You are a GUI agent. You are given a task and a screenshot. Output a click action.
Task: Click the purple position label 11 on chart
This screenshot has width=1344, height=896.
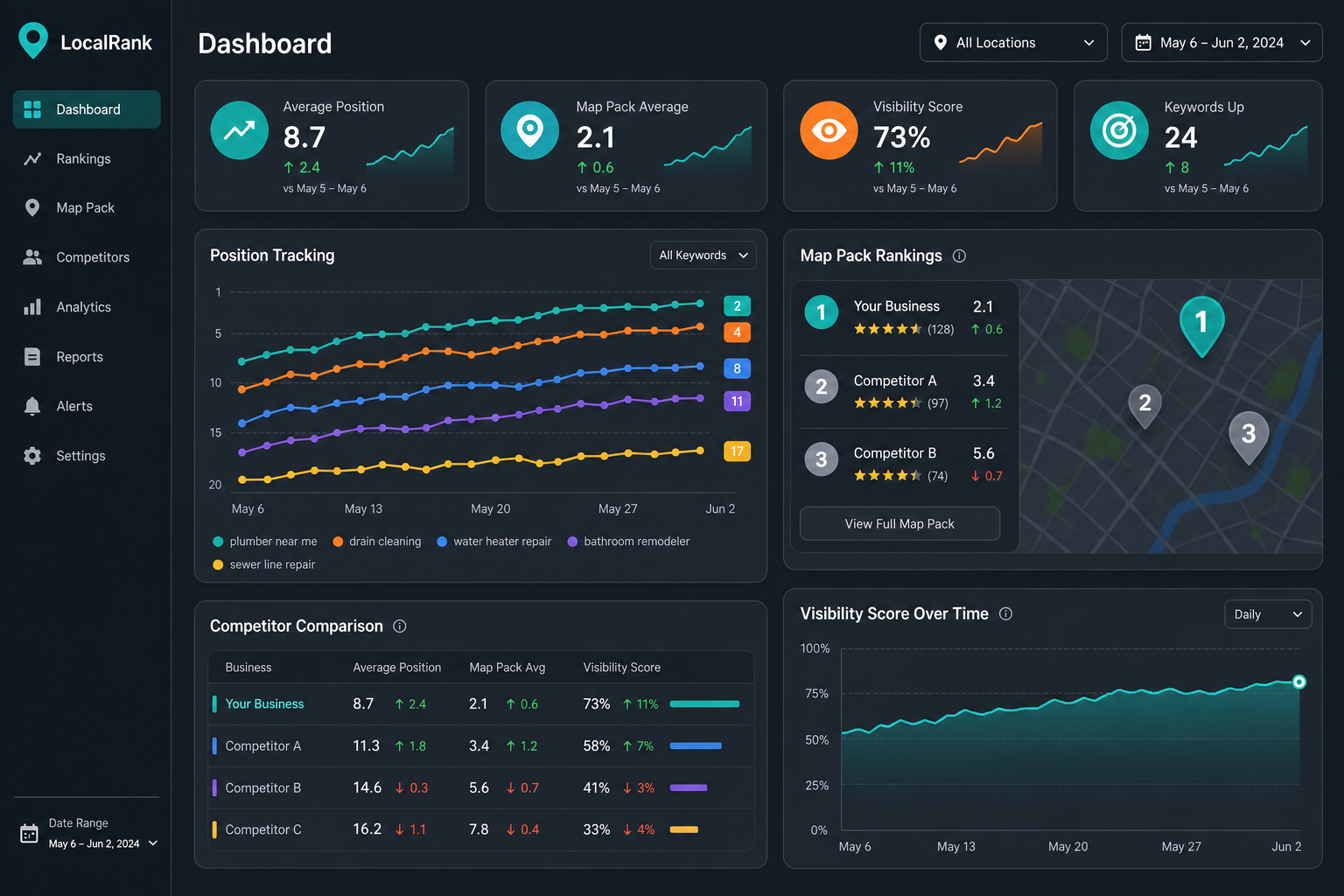pos(737,402)
